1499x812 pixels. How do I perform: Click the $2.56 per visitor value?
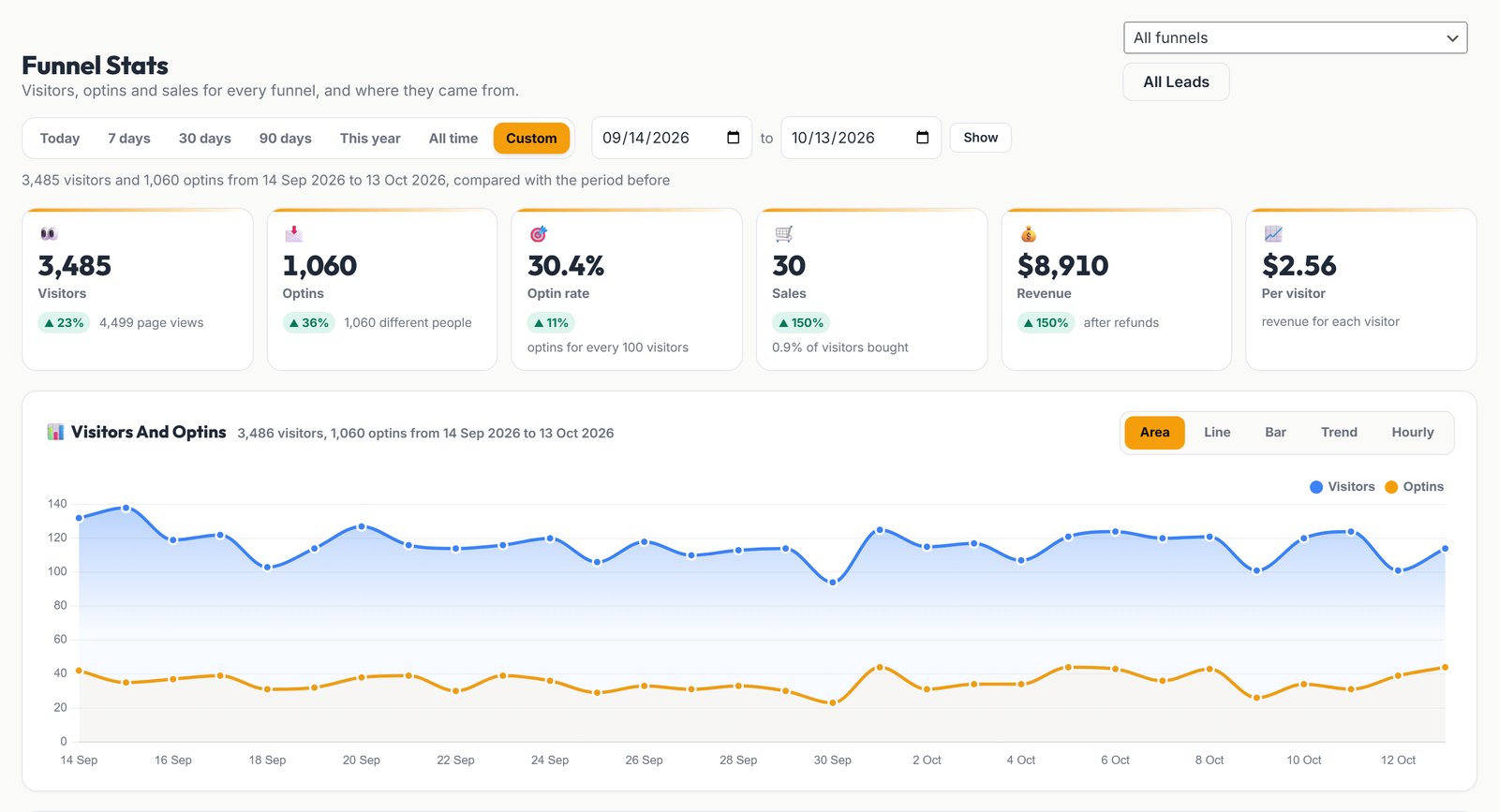[x=1299, y=266]
